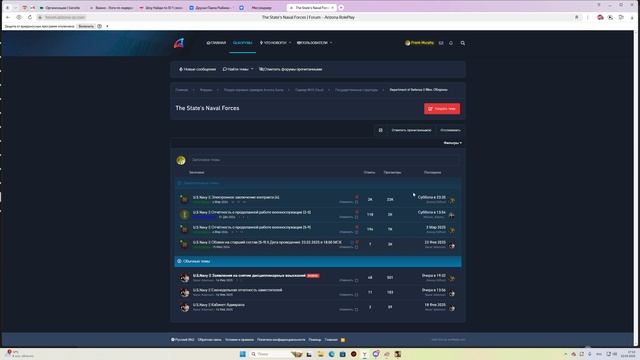The height and width of the screenshot is (360, 640).
Task: Click the browser back arrow
Action: click(7, 17)
